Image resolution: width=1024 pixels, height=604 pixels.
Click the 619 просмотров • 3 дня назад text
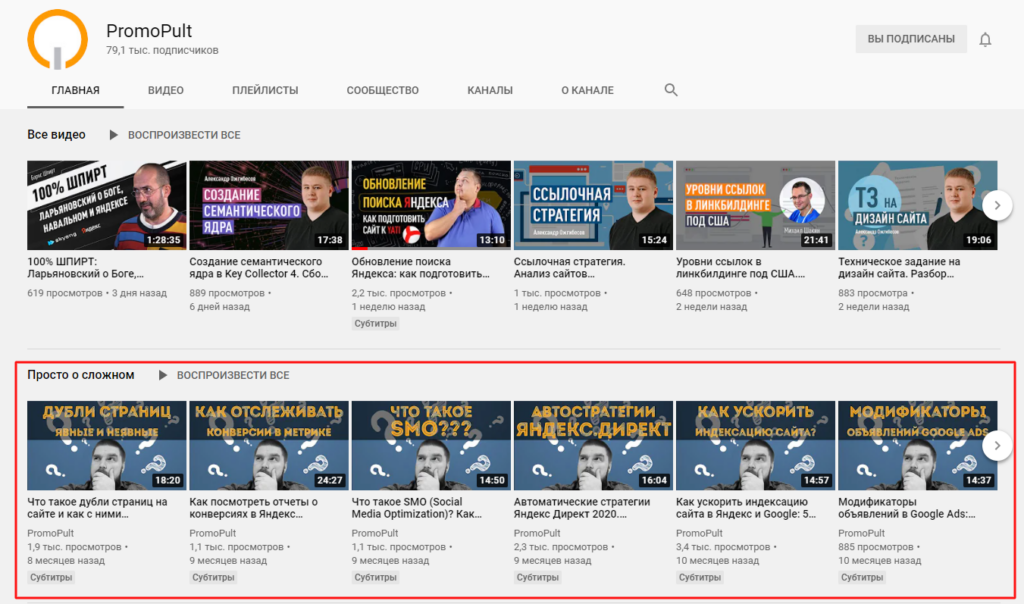97,293
